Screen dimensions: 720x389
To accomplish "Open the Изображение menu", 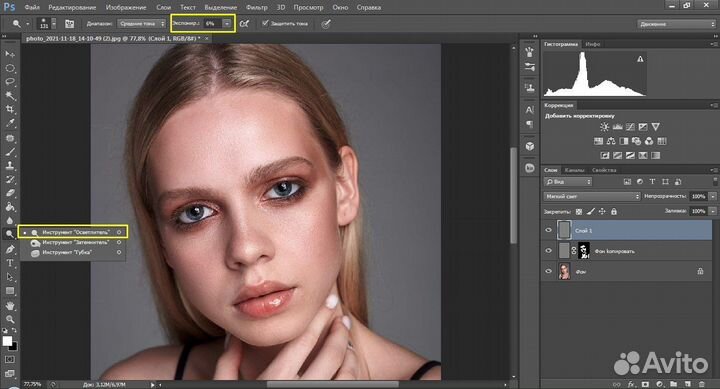I will tap(126, 7).
